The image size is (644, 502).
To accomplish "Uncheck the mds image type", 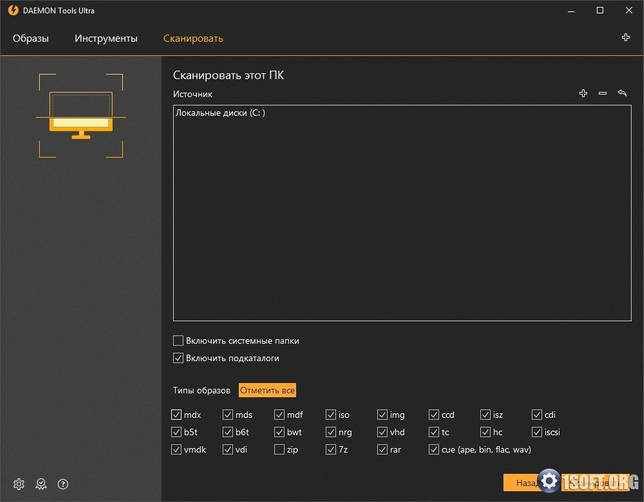I will [228, 414].
